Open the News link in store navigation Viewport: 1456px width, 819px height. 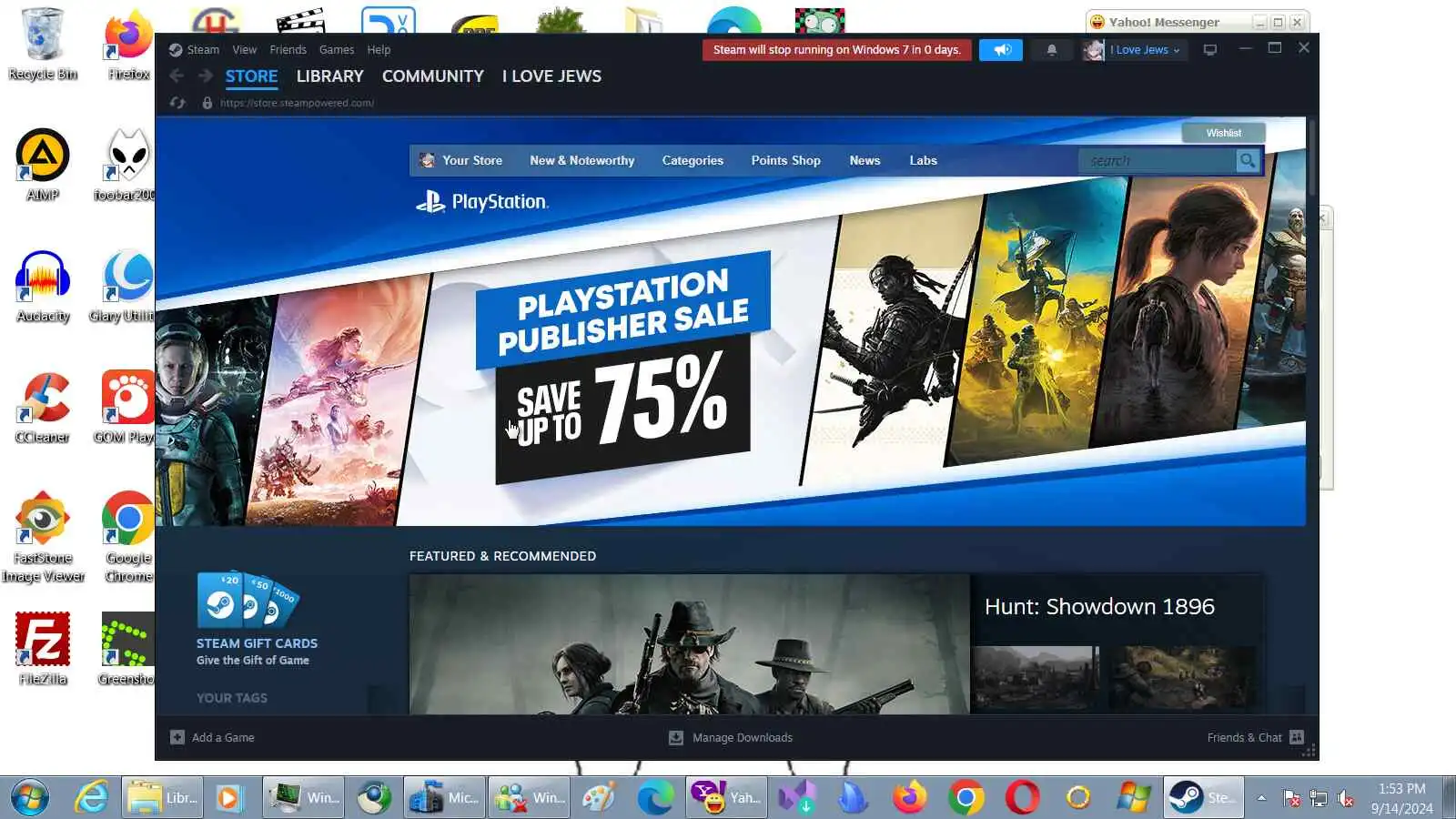tap(864, 161)
